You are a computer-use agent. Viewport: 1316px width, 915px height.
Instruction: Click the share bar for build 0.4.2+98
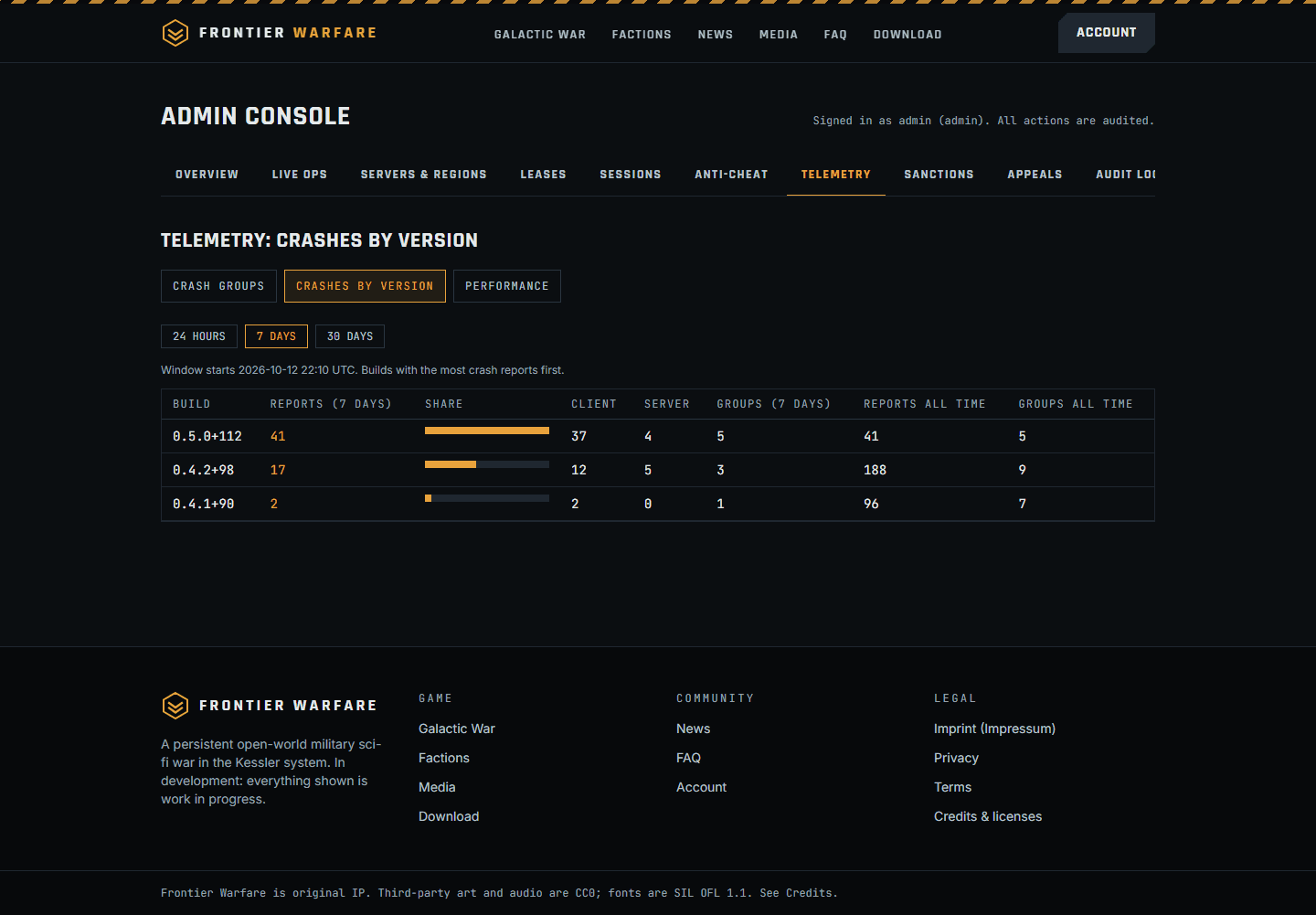click(x=487, y=464)
